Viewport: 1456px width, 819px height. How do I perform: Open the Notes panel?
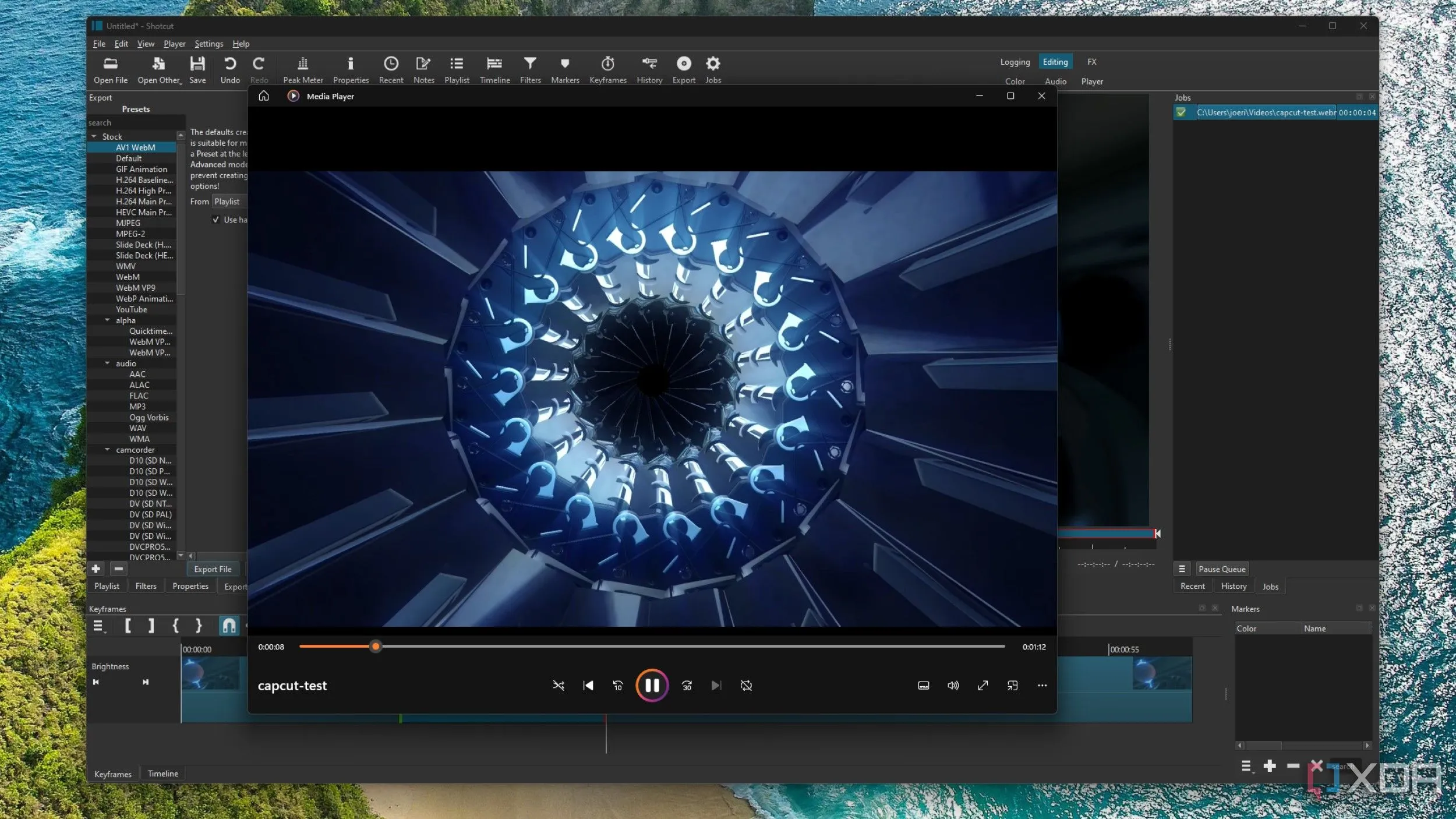point(423,70)
